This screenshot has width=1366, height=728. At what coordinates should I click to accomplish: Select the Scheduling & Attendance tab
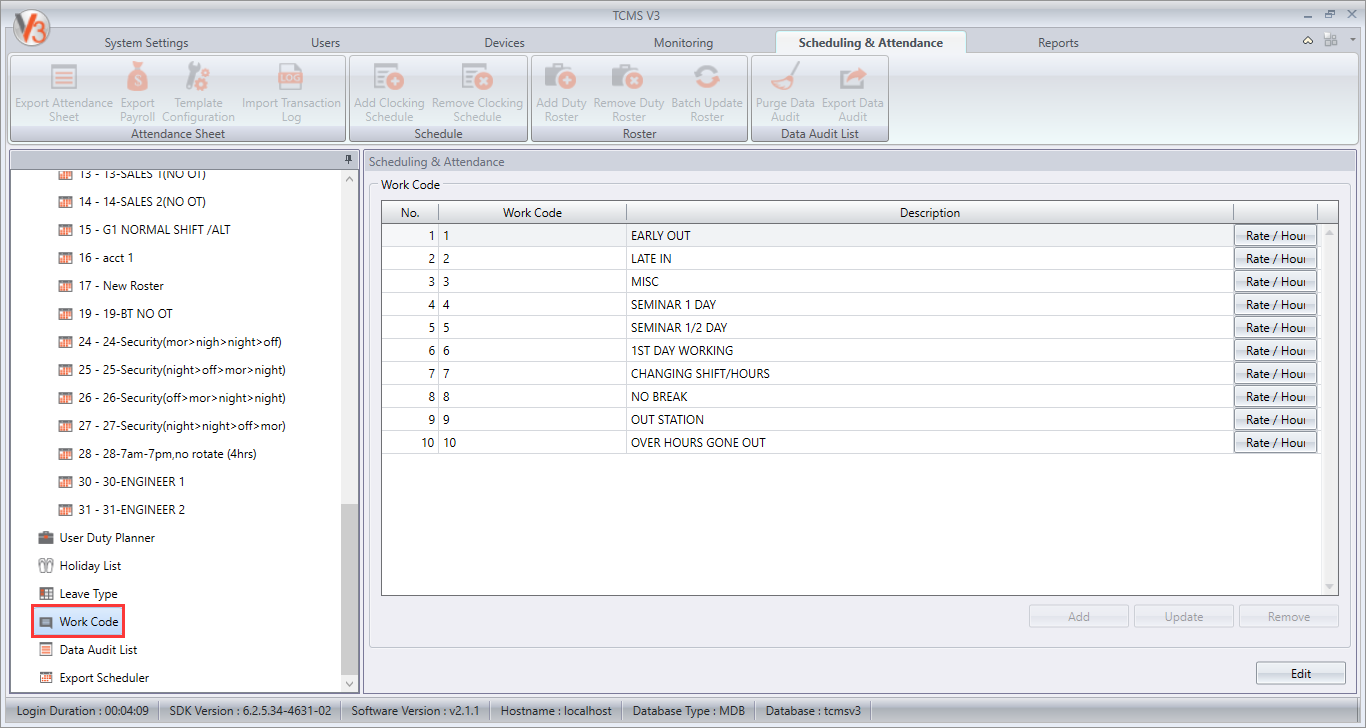point(871,43)
